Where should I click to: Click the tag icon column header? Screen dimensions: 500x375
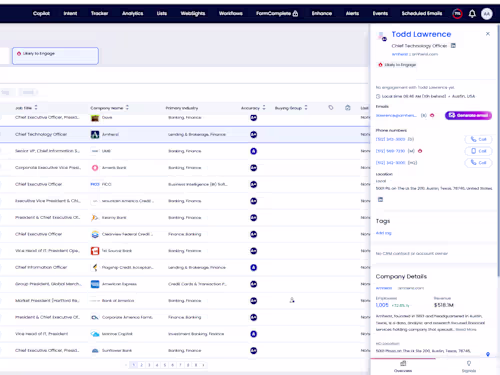click(x=331, y=108)
